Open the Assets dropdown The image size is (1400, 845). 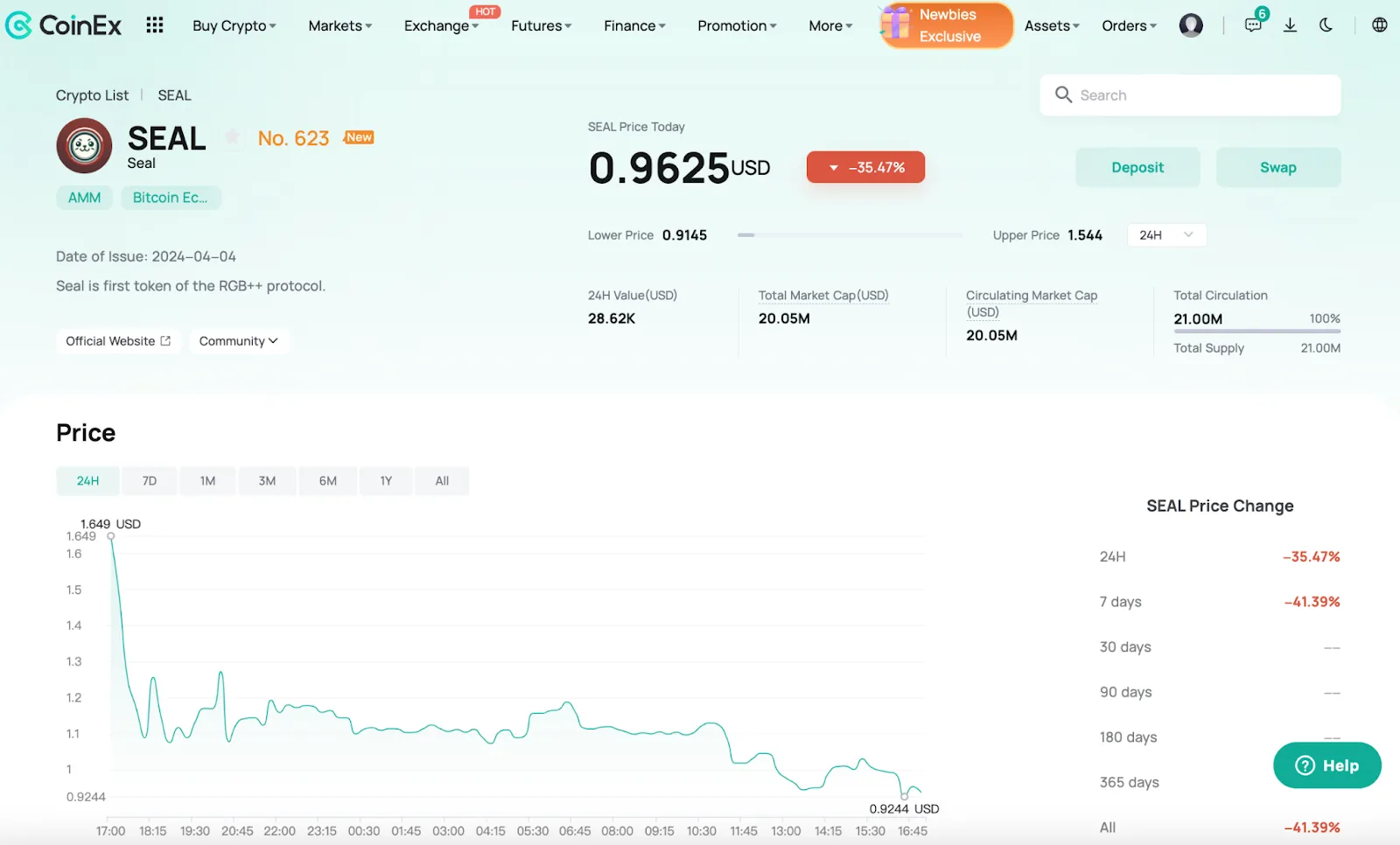1052,25
